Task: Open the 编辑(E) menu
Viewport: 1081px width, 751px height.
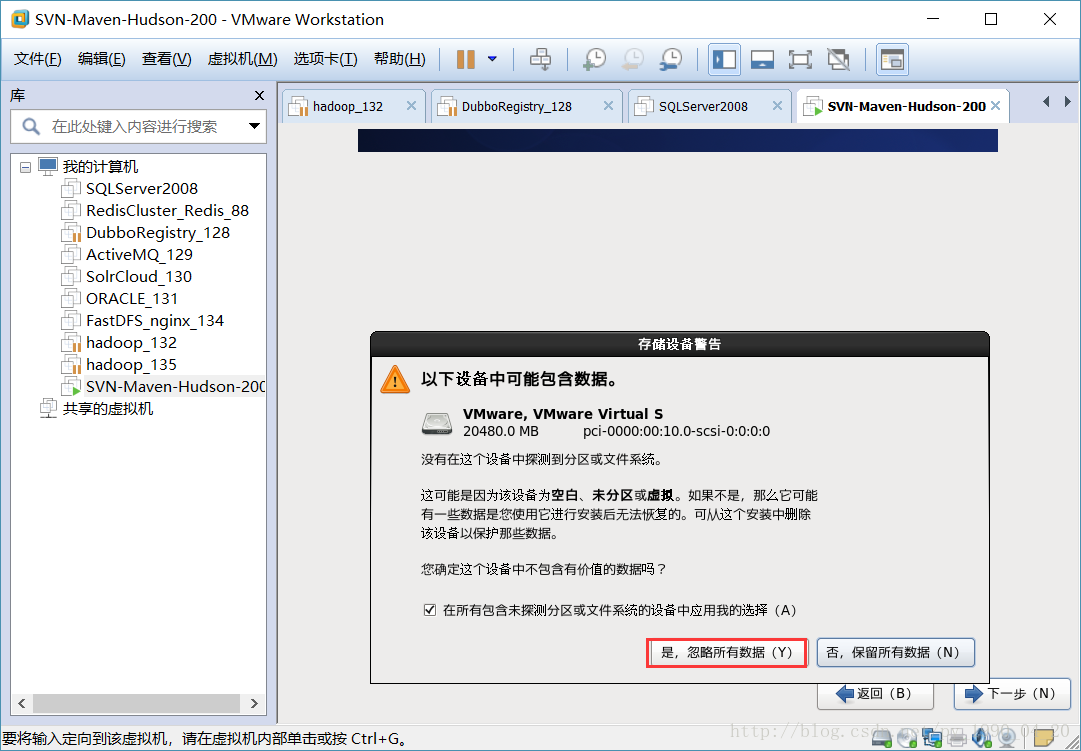Action: click(x=101, y=59)
